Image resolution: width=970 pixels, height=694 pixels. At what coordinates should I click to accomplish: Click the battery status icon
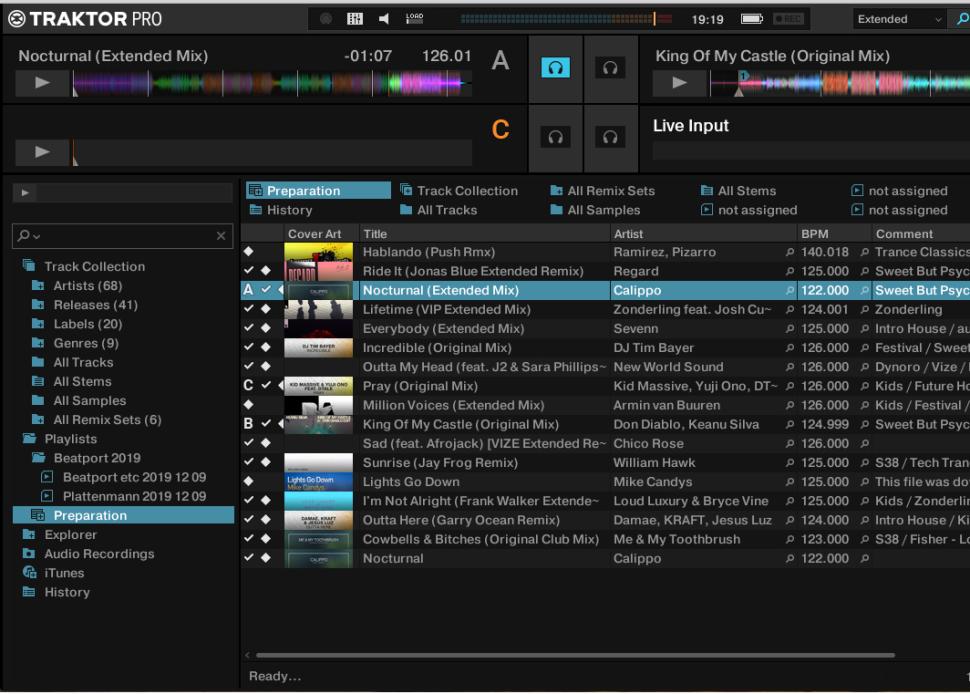751,19
